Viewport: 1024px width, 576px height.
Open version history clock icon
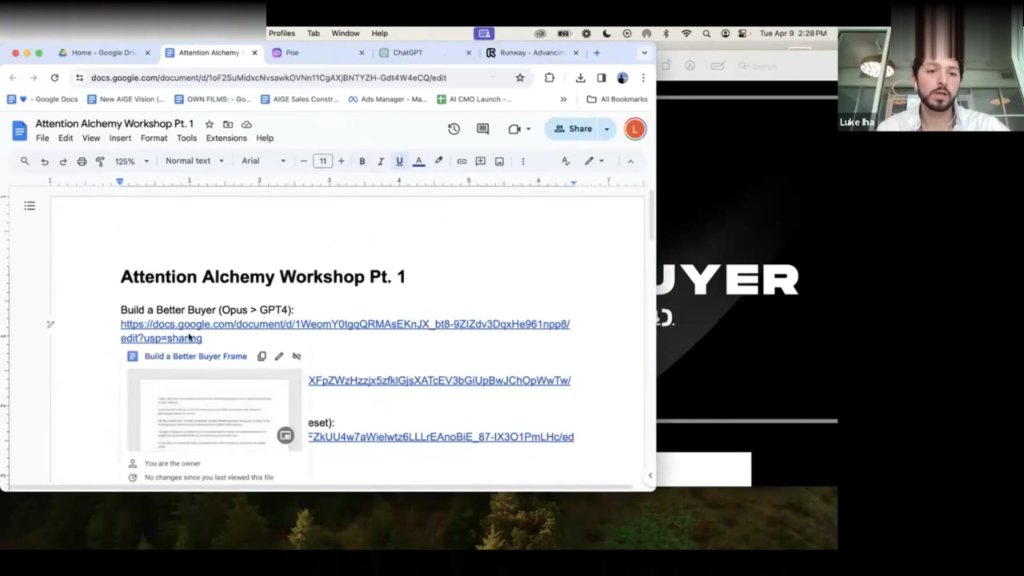[454, 129]
